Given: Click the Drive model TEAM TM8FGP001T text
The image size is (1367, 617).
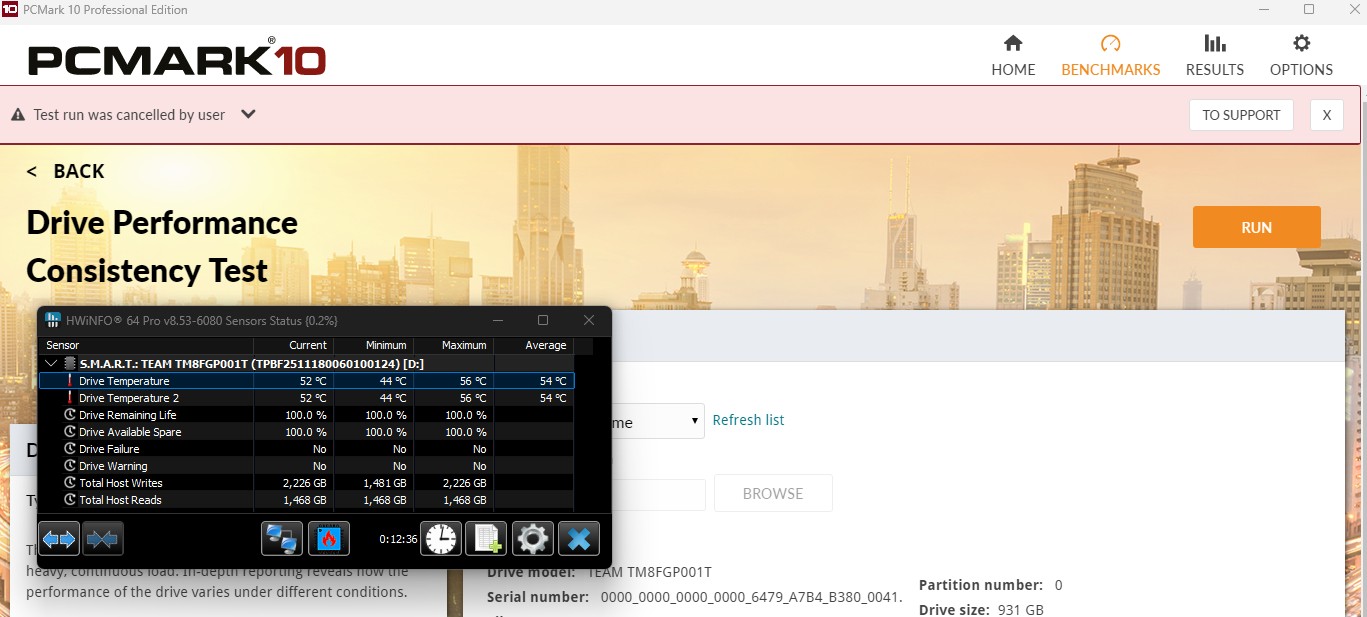Looking at the screenshot, I should point(599,572).
